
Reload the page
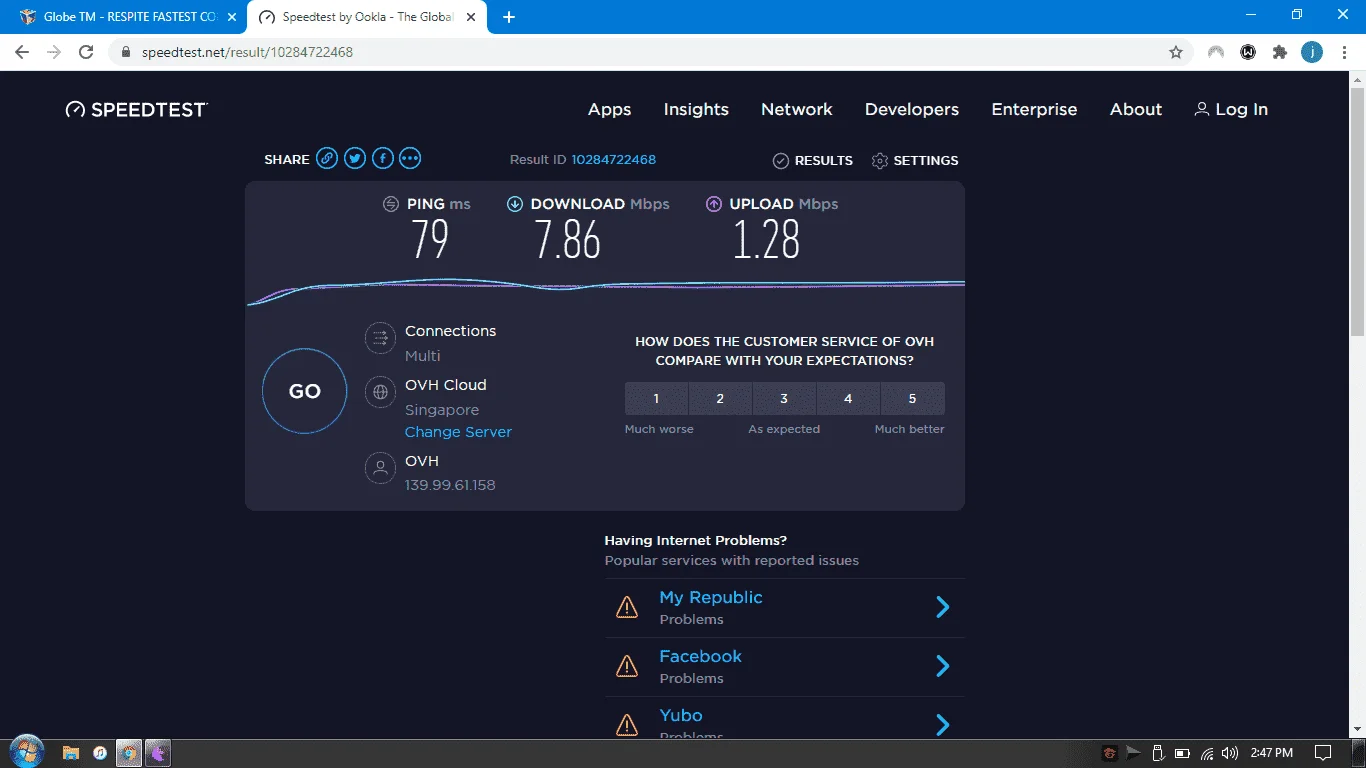tap(86, 52)
